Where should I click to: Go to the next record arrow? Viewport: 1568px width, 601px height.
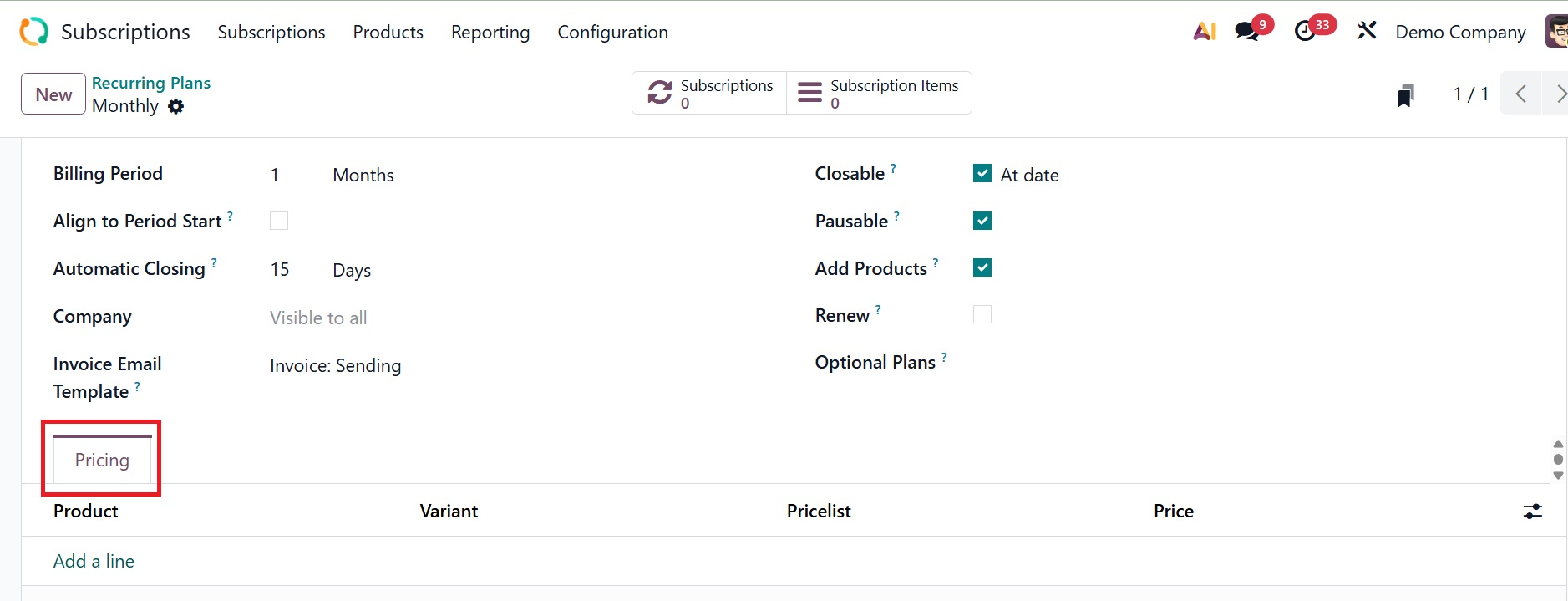[1557, 94]
